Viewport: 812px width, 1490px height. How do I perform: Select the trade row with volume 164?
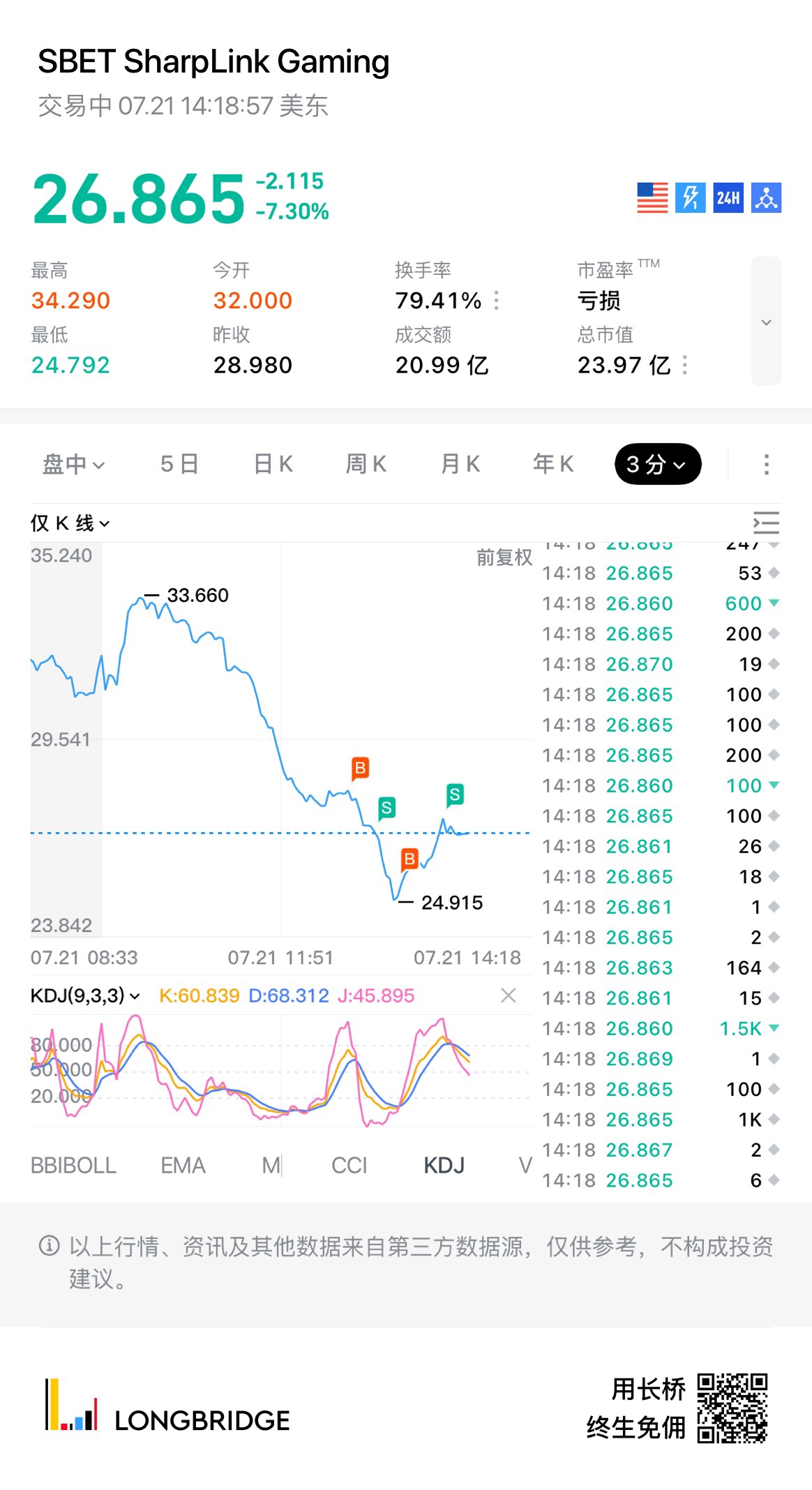click(661, 968)
